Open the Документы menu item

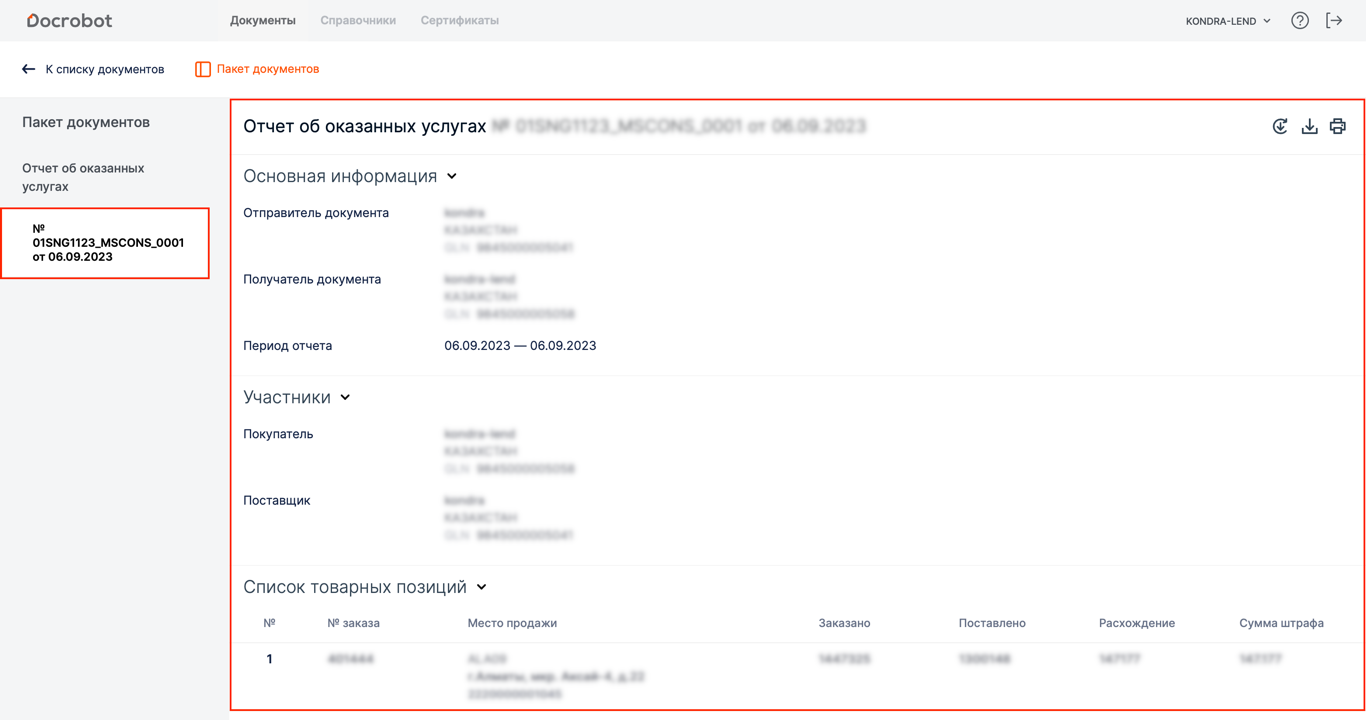click(x=262, y=21)
